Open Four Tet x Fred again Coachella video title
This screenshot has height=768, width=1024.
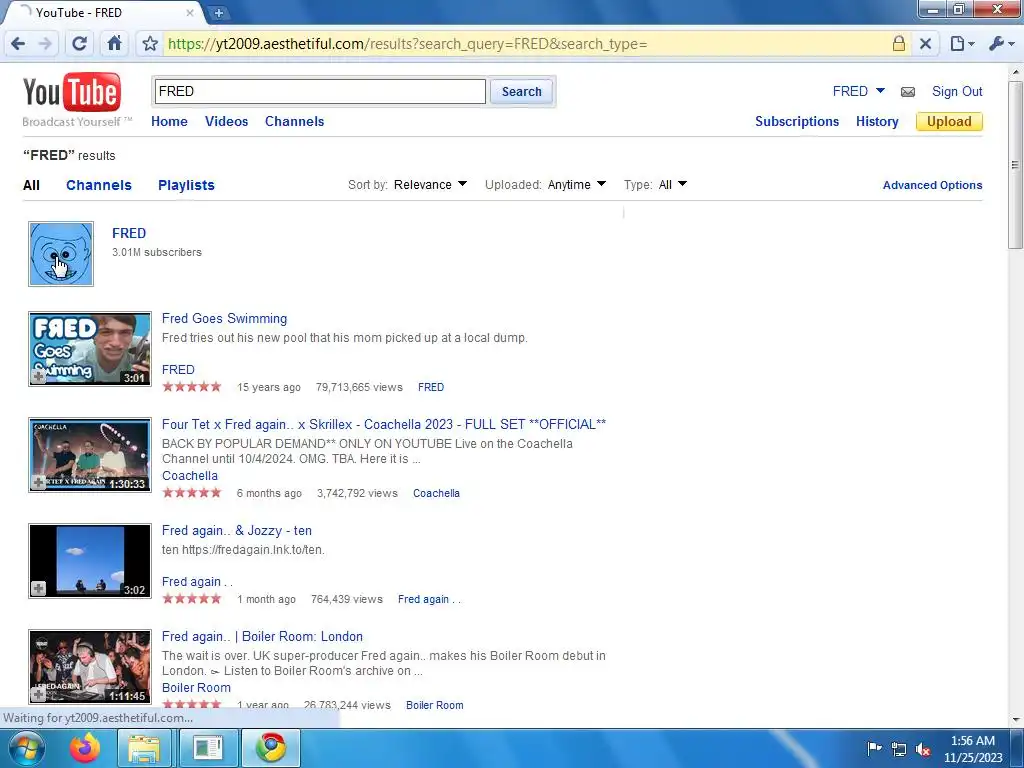click(x=383, y=424)
